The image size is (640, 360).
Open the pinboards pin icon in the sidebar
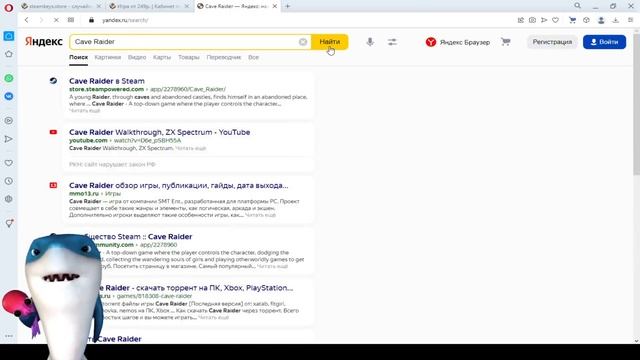point(9,223)
